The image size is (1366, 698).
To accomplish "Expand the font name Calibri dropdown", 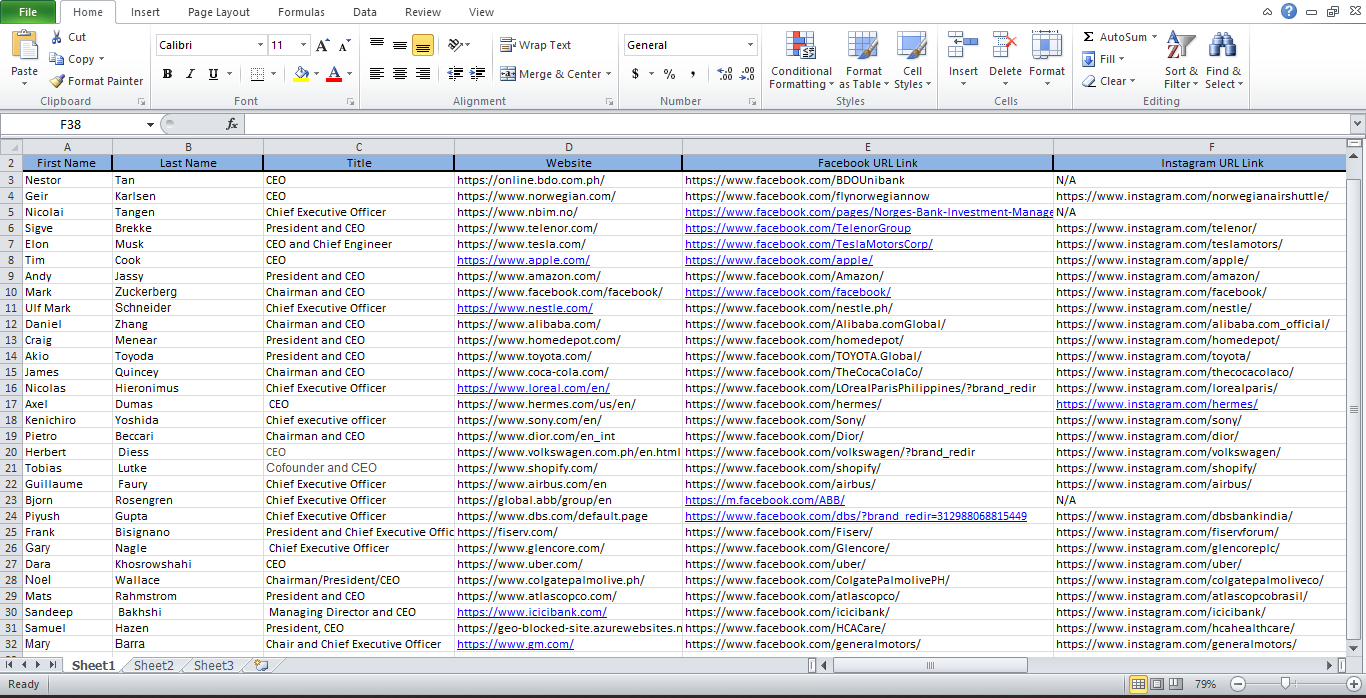I will [x=260, y=45].
